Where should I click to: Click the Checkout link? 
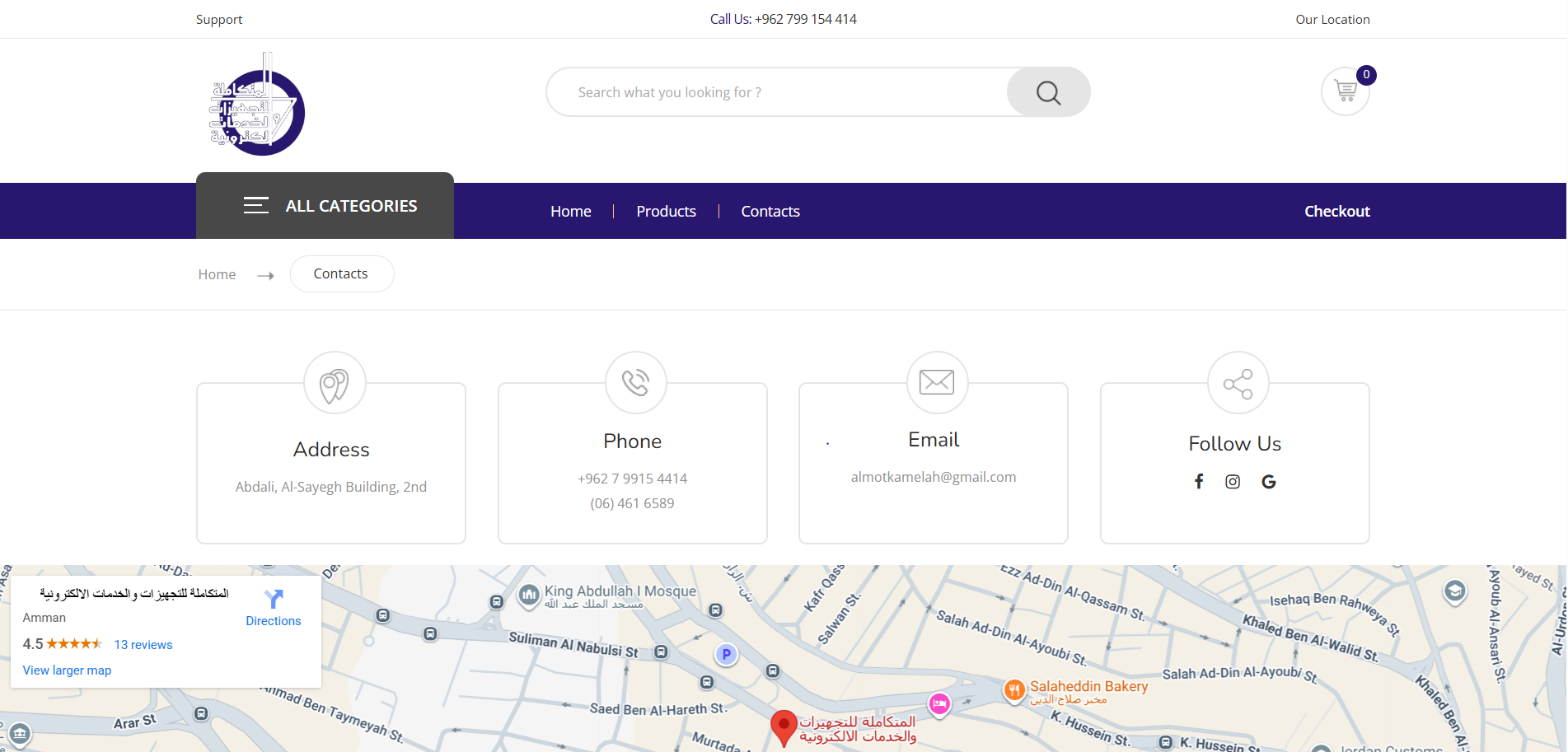pos(1336,211)
